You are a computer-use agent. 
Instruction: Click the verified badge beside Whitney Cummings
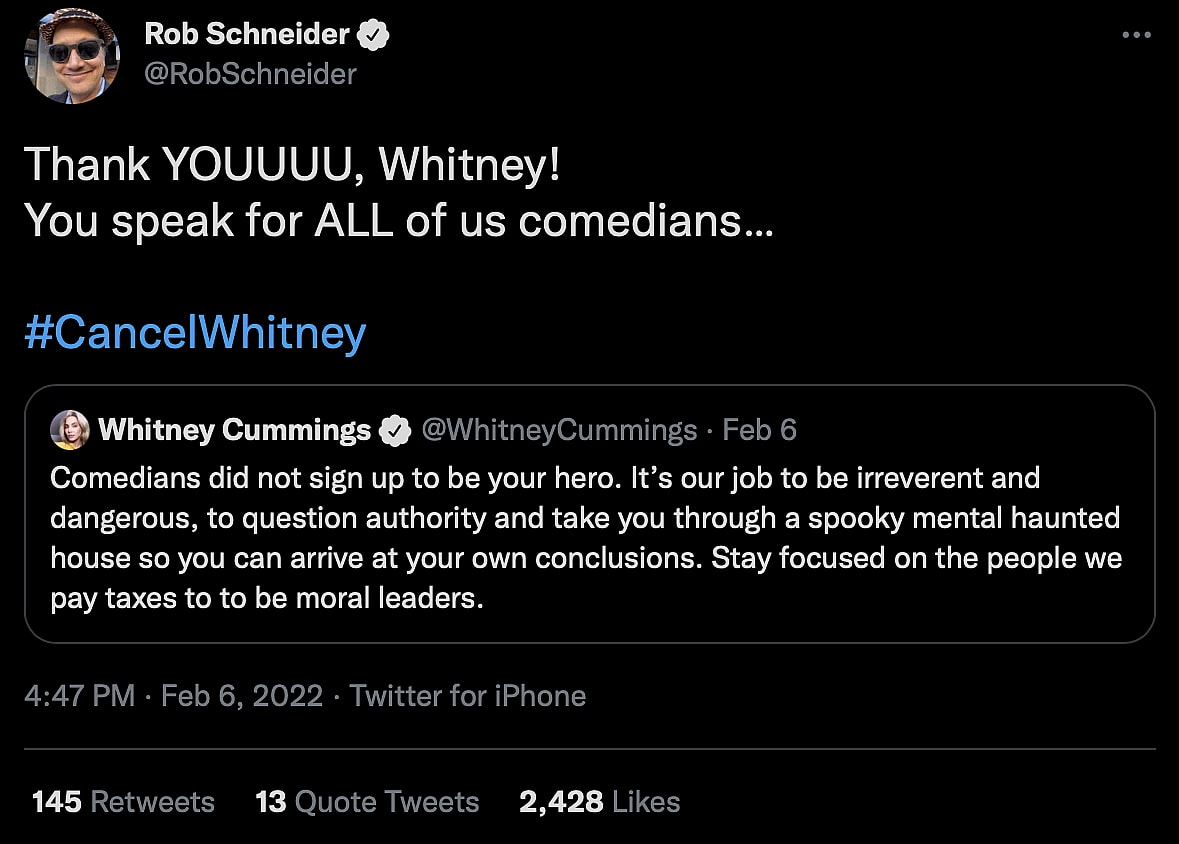click(397, 431)
